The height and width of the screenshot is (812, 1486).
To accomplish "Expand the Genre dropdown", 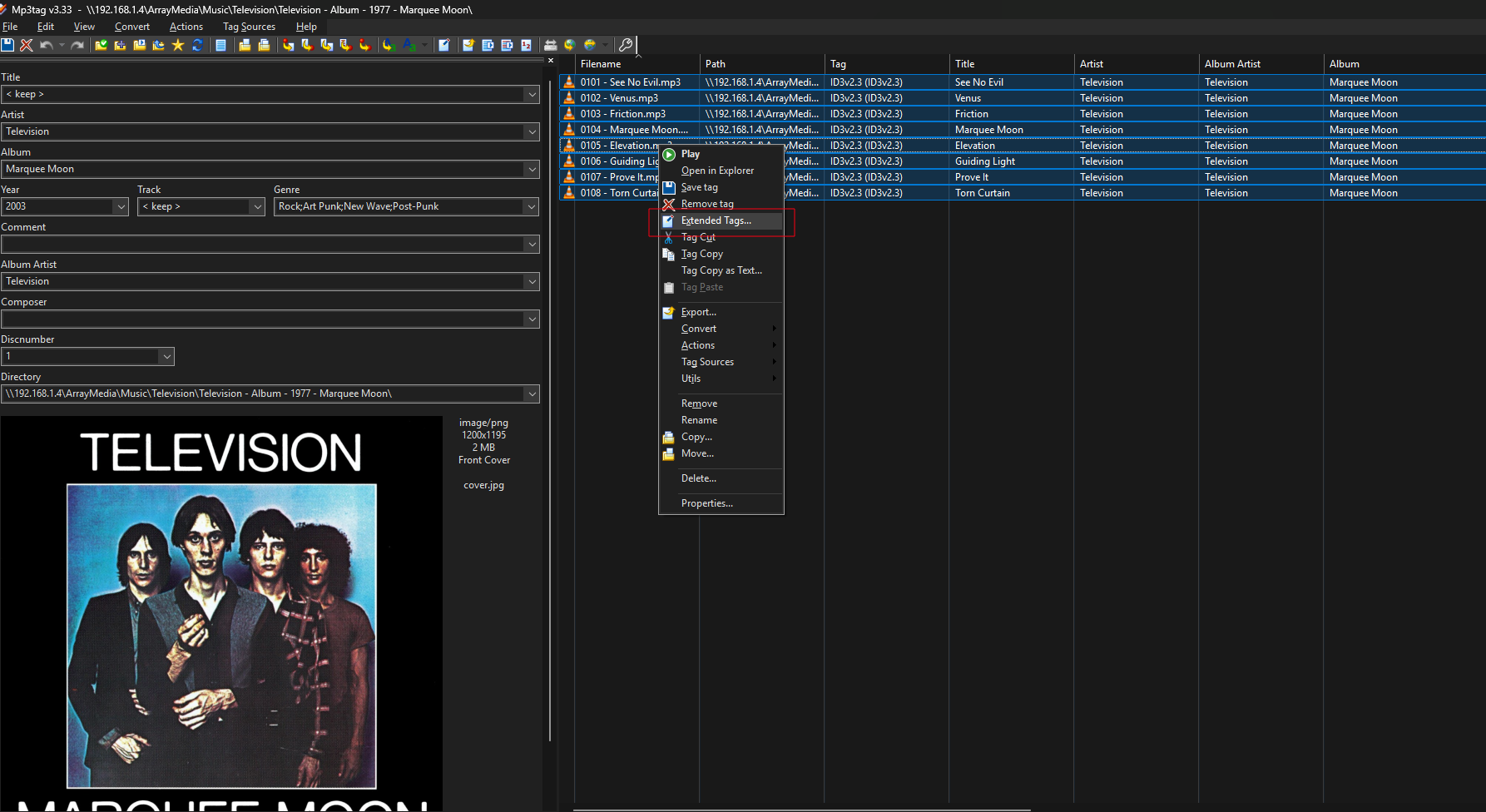I will (531, 206).
